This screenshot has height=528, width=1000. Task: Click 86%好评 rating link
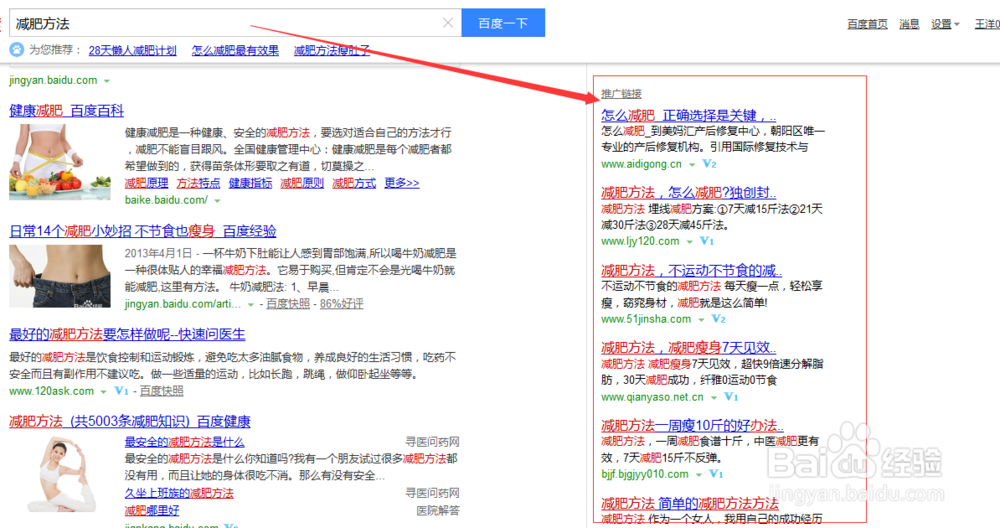click(x=342, y=304)
